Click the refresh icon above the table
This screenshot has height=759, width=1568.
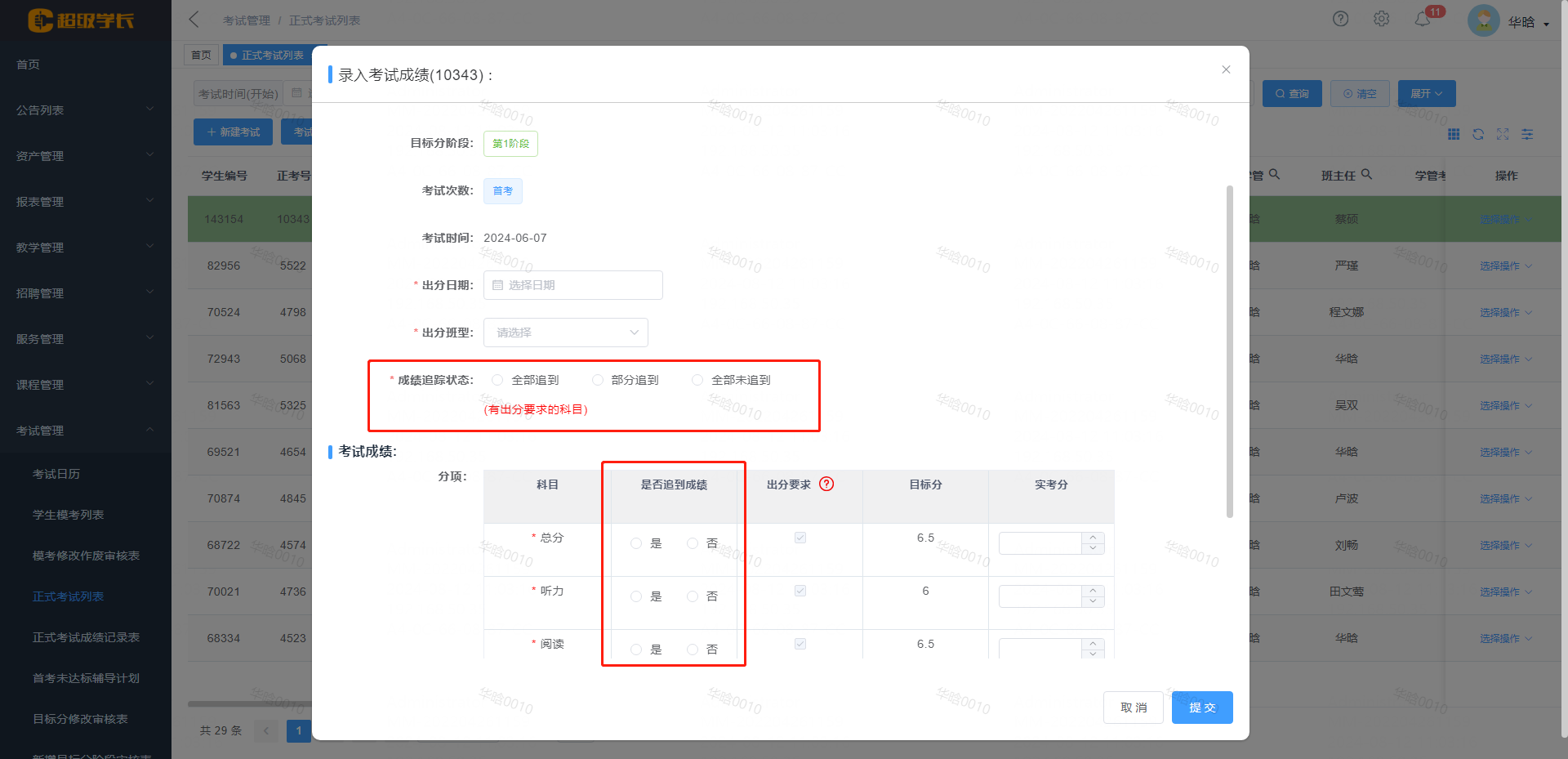coord(1478,134)
